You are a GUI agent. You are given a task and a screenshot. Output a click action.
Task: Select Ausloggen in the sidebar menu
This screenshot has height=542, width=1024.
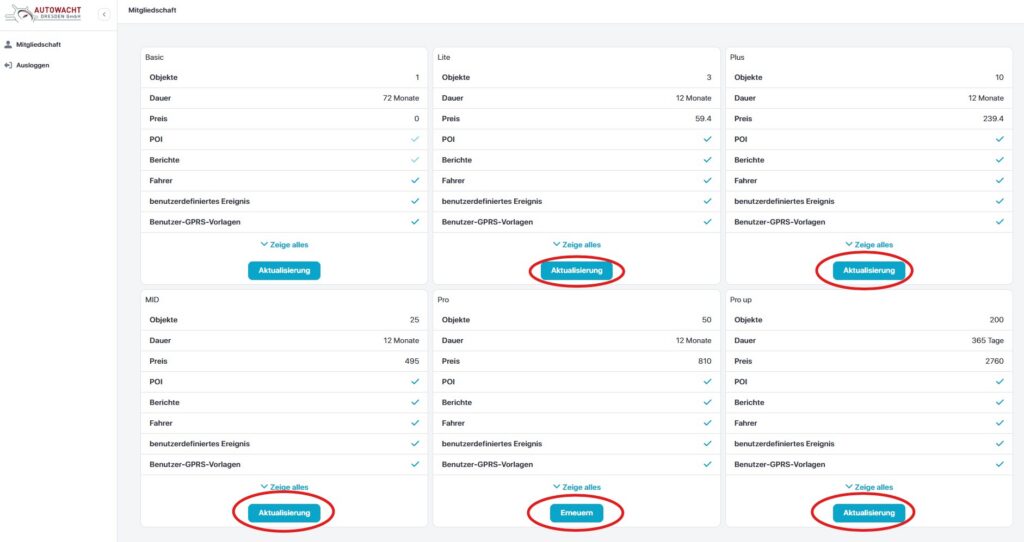pos(32,65)
